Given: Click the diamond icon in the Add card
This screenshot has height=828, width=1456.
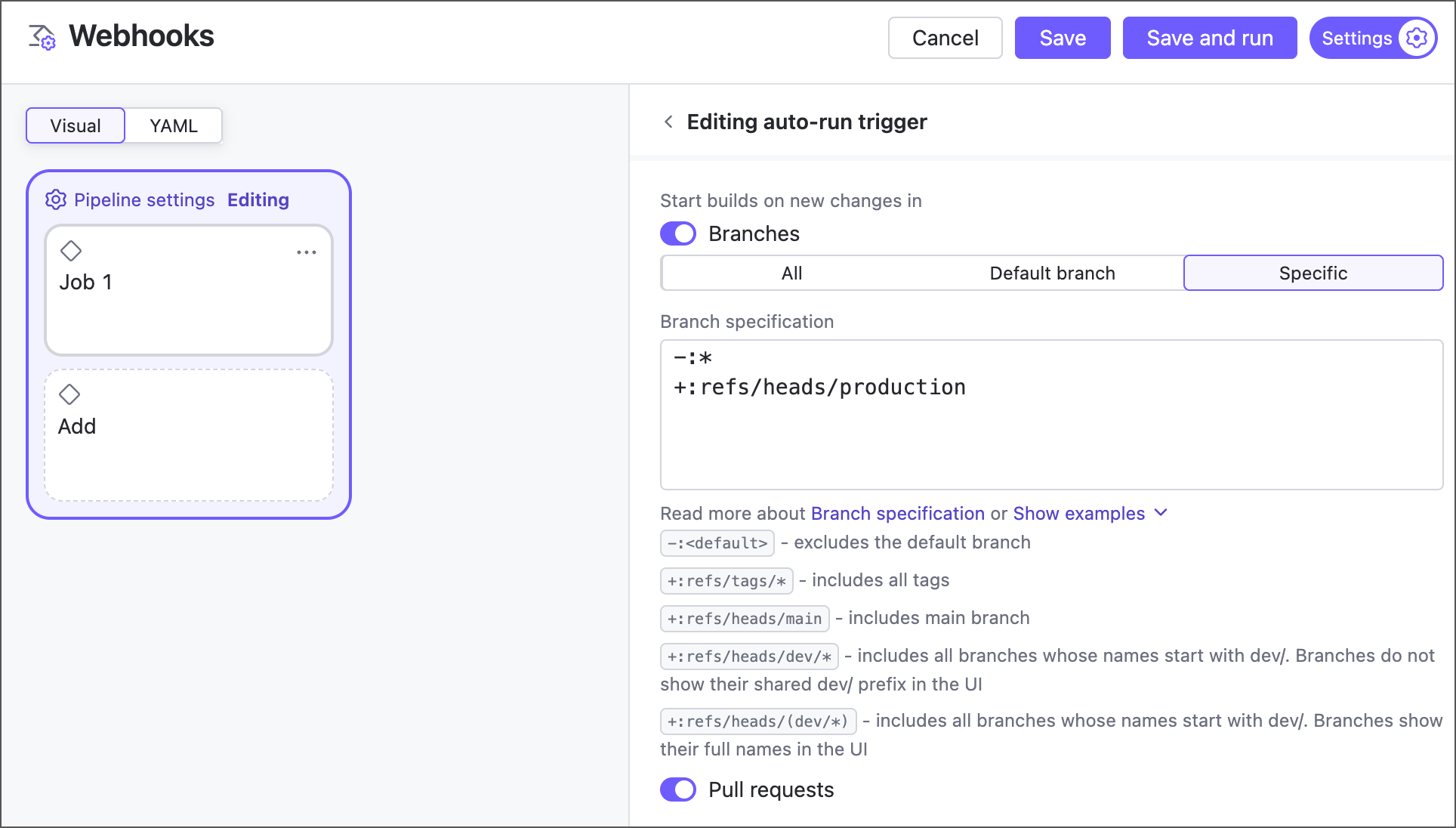Looking at the screenshot, I should (70, 394).
